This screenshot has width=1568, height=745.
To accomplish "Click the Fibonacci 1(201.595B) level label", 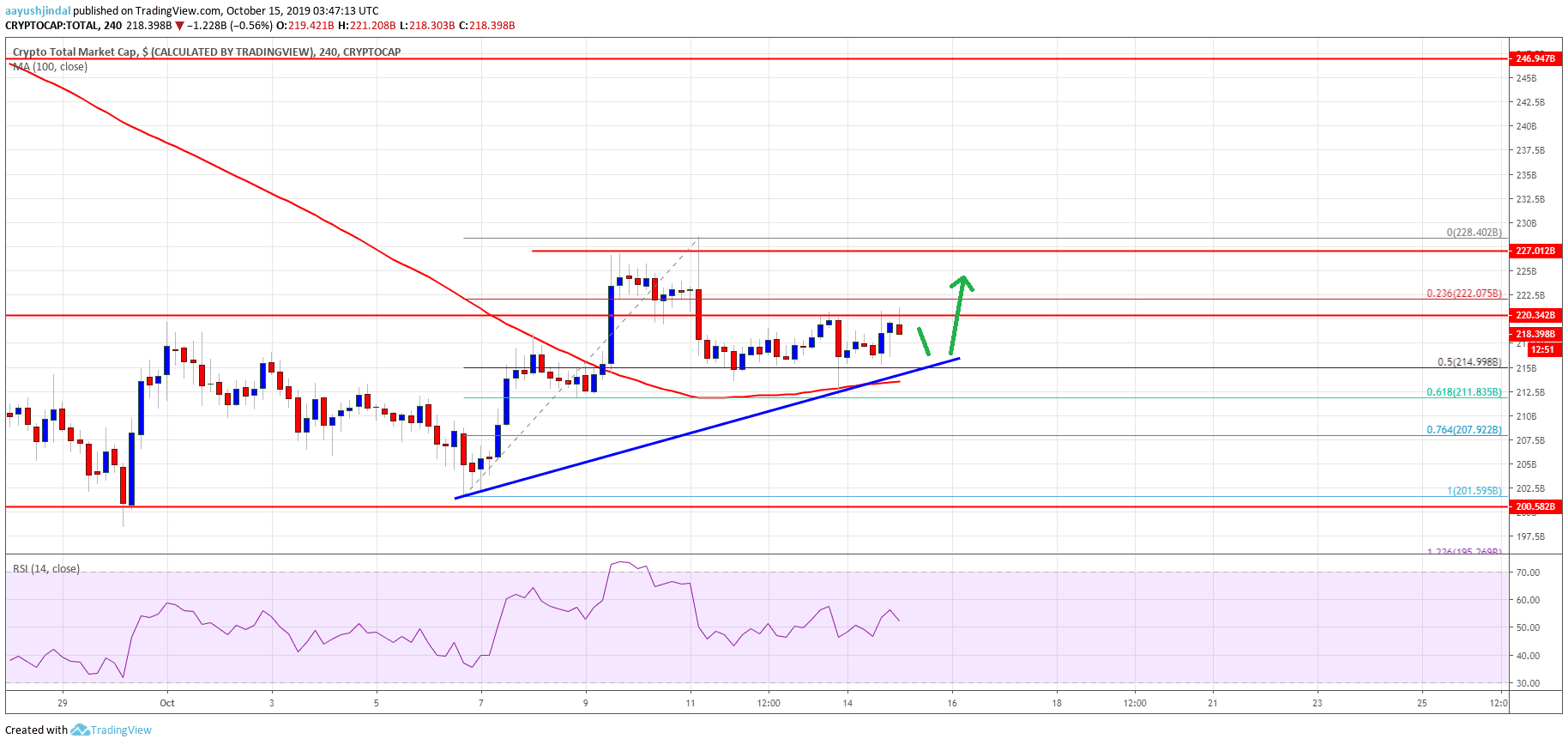I will (1475, 491).
